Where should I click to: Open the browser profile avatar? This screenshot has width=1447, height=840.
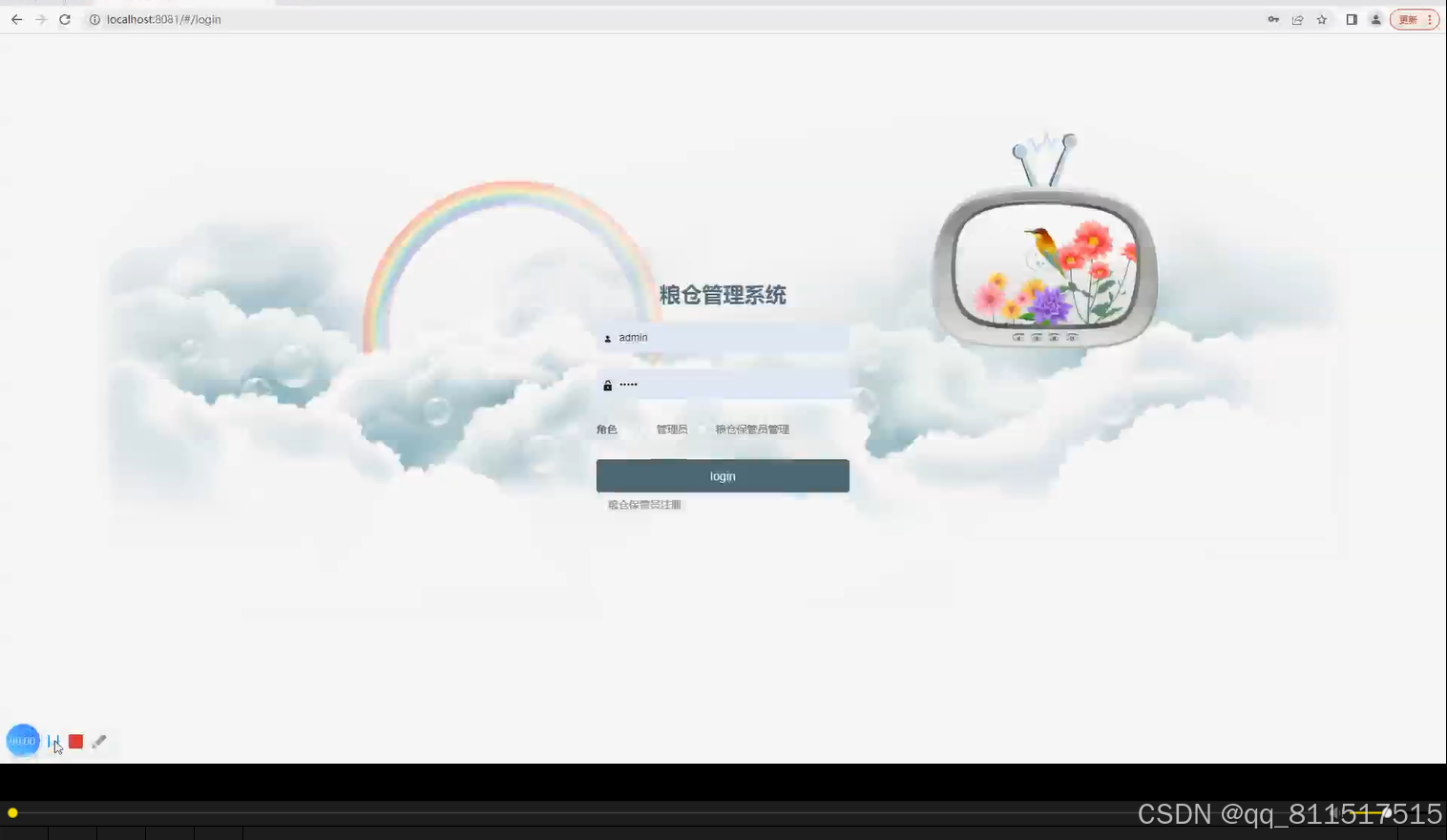1375,19
